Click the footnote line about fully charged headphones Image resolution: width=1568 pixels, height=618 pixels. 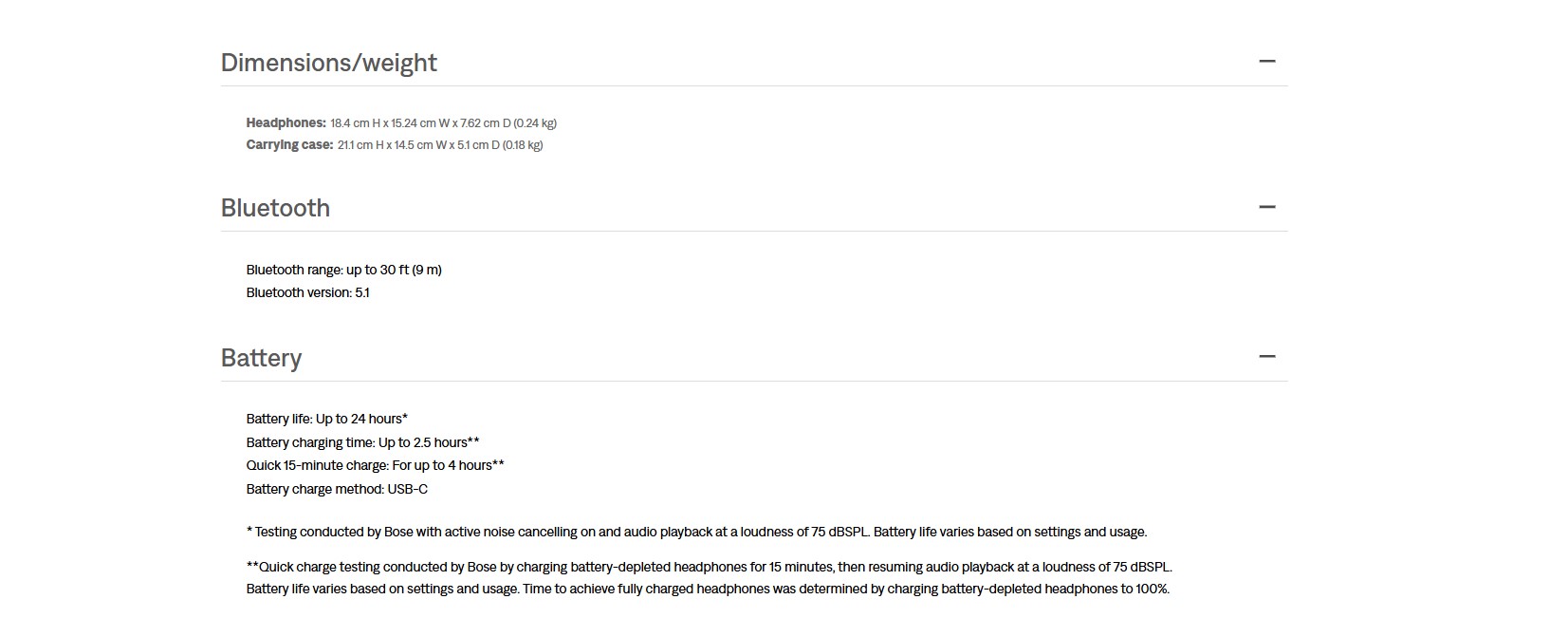[708, 589]
